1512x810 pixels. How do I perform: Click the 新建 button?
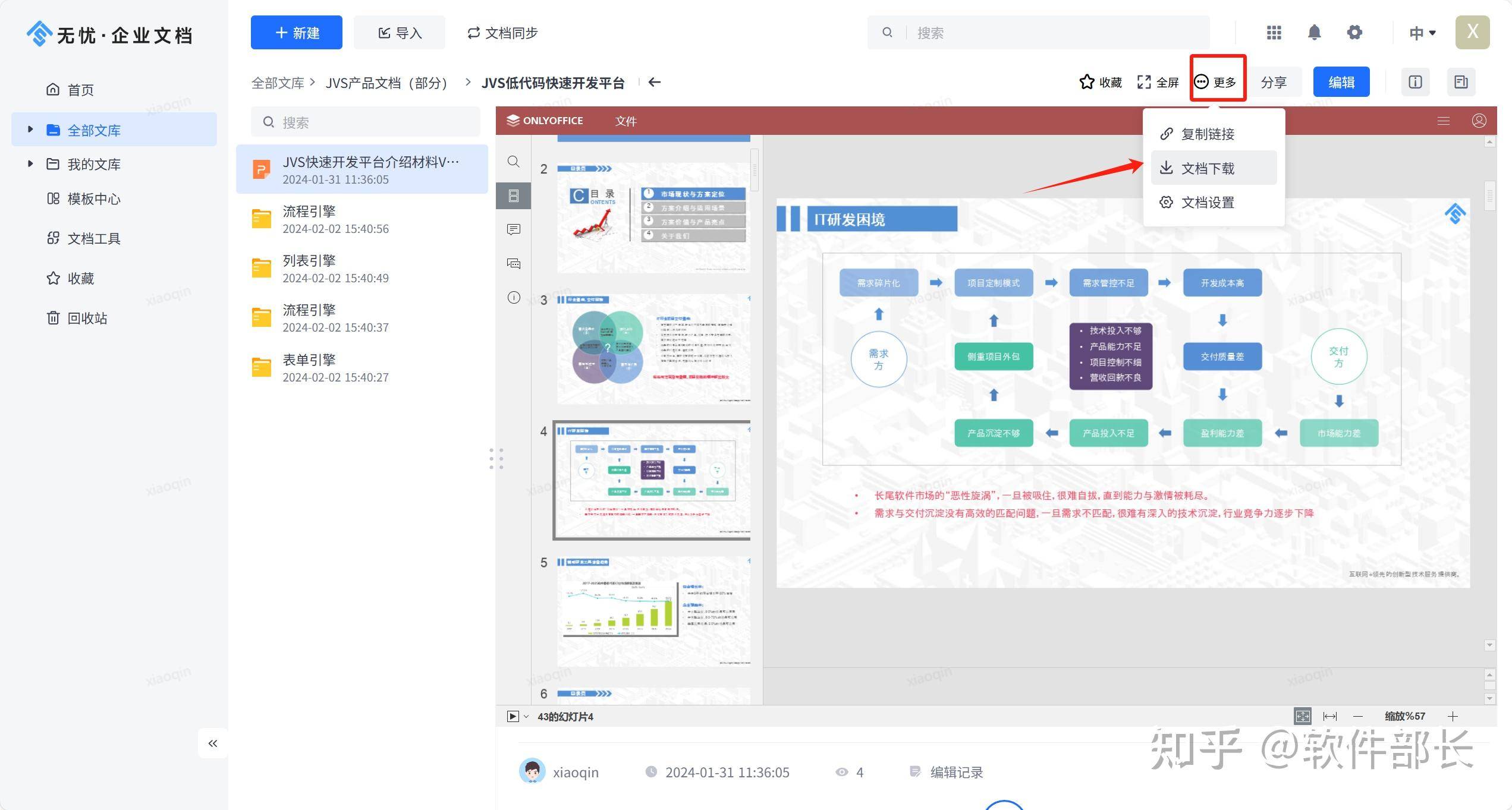[x=296, y=33]
